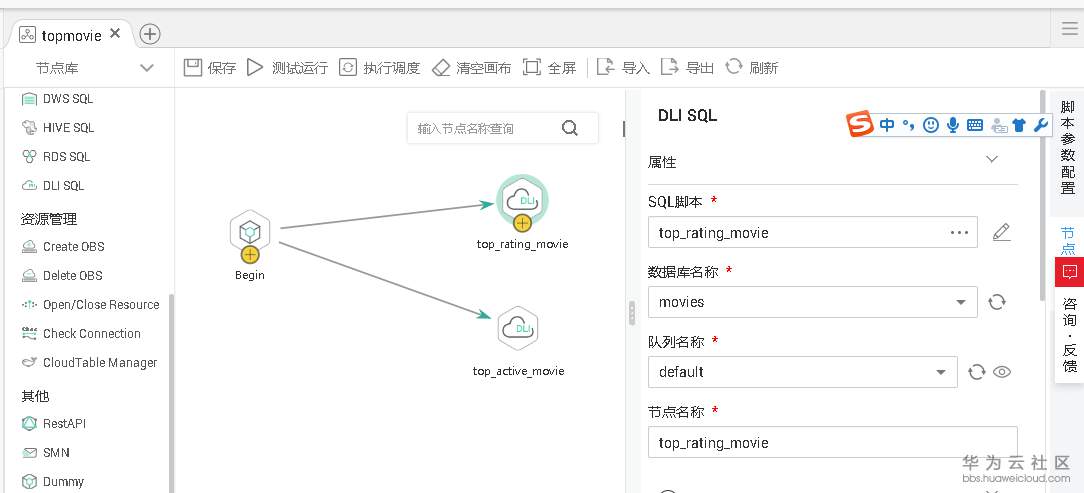Select the RestAPI node

coord(54,424)
